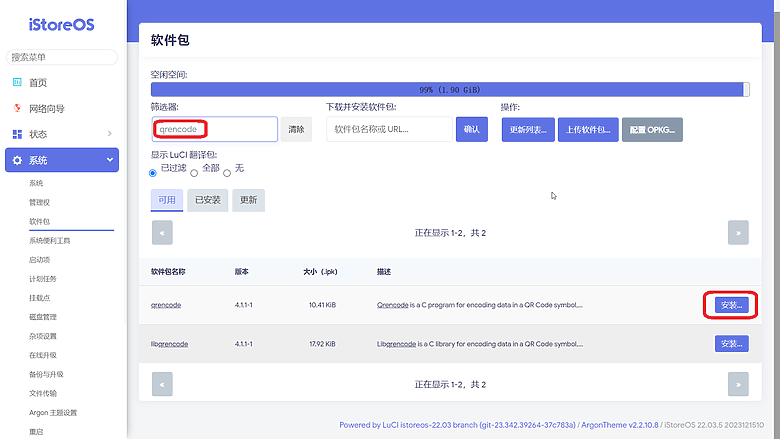The height and width of the screenshot is (439, 780).
Task: Open the ArgonTheme v2.2.10.8 footer link
Action: click(x=619, y=425)
